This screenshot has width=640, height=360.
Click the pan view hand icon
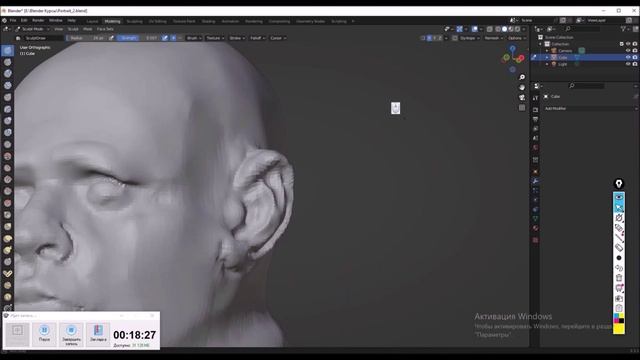pyautogui.click(x=522, y=87)
